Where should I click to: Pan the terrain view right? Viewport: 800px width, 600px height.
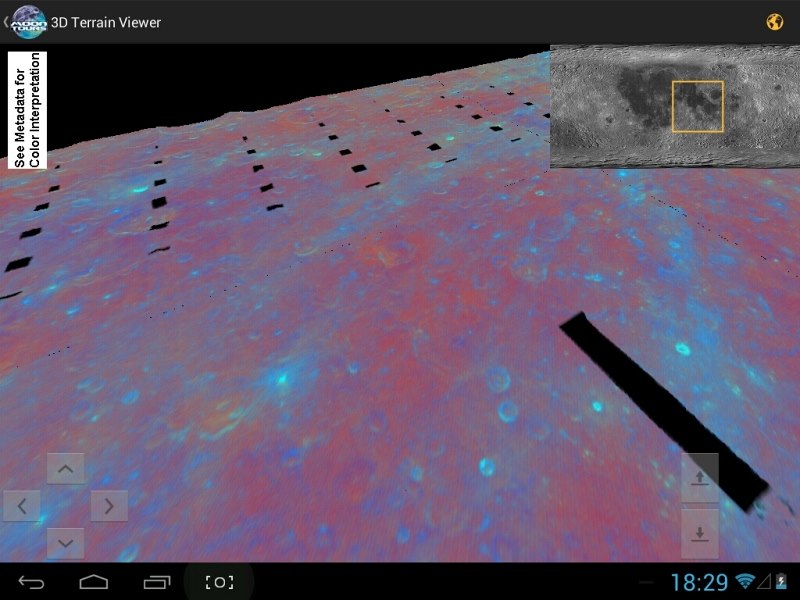pyautogui.click(x=109, y=505)
